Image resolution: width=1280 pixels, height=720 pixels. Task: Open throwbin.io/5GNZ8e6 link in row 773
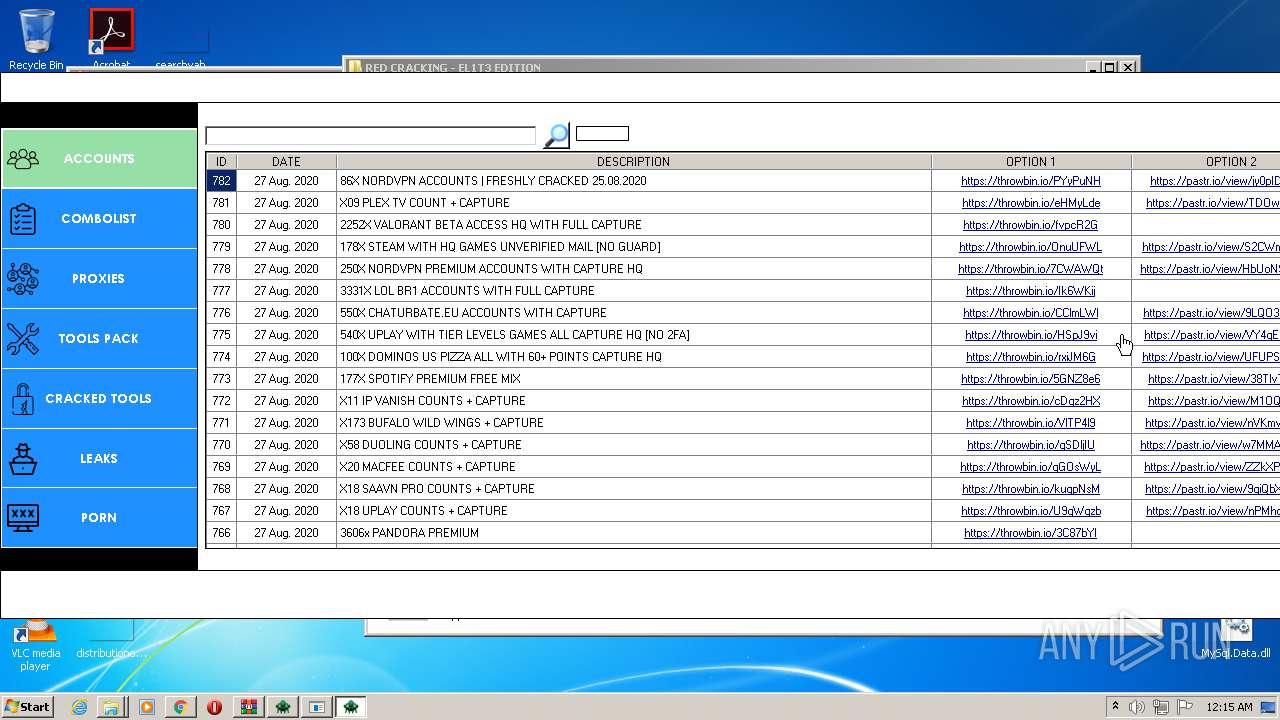tap(1031, 379)
